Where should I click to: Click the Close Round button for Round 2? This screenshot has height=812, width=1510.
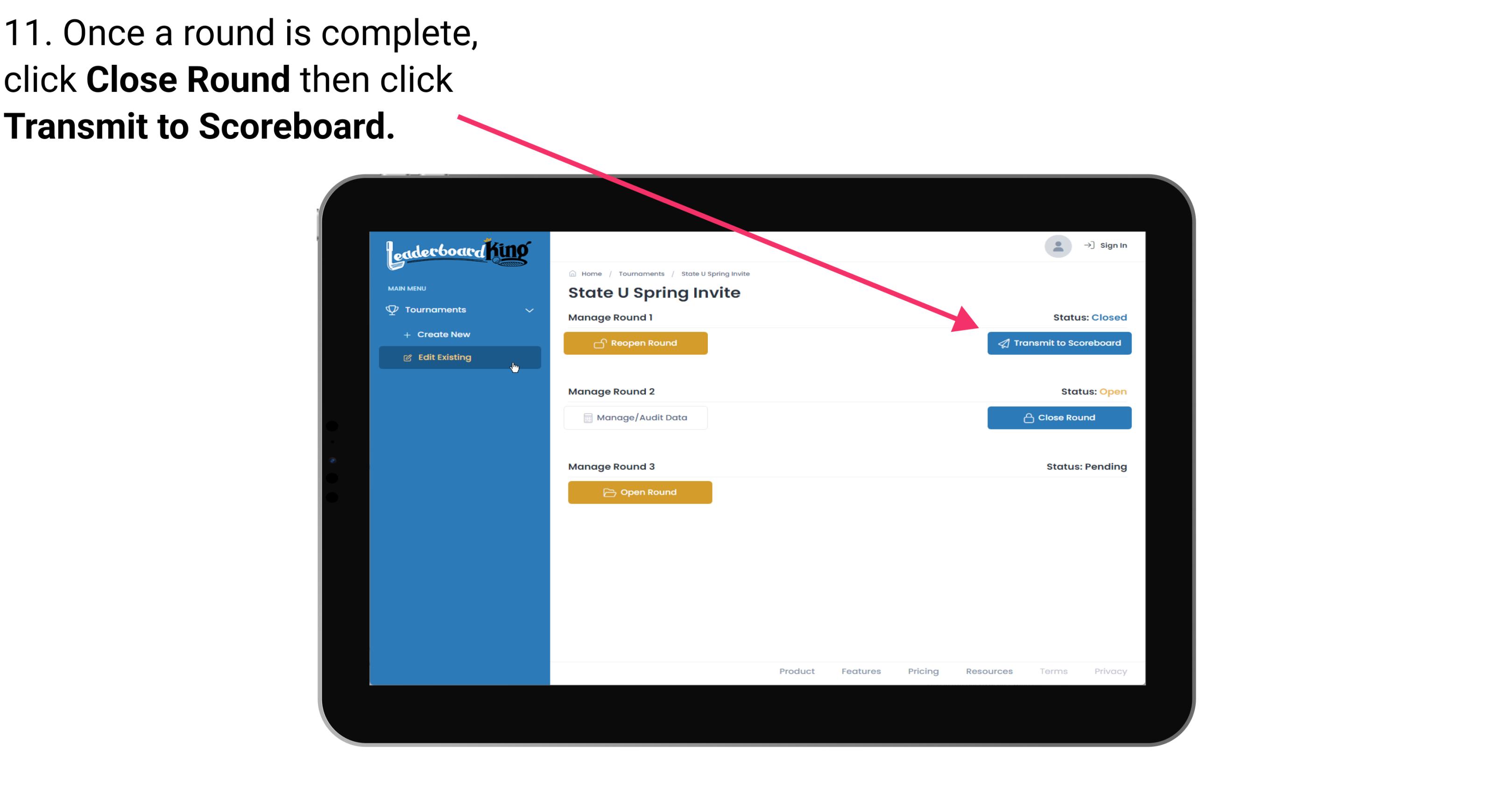(1059, 417)
